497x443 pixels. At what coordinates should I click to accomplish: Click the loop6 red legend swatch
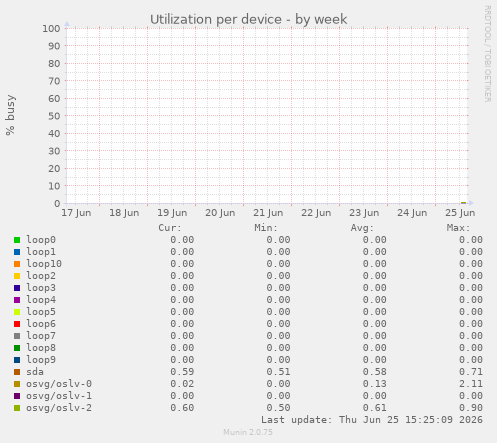pos(17,324)
